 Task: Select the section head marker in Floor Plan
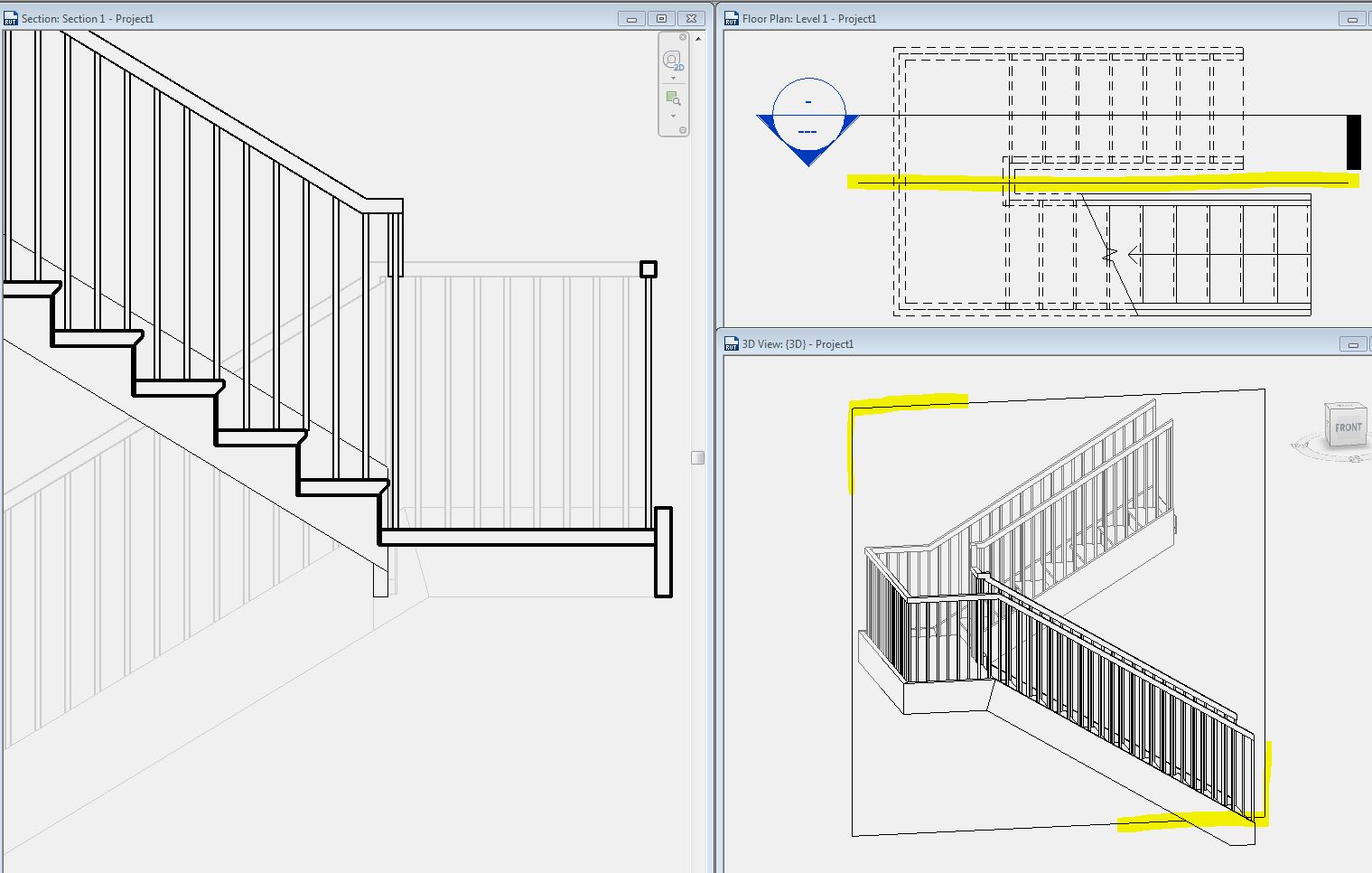808,122
